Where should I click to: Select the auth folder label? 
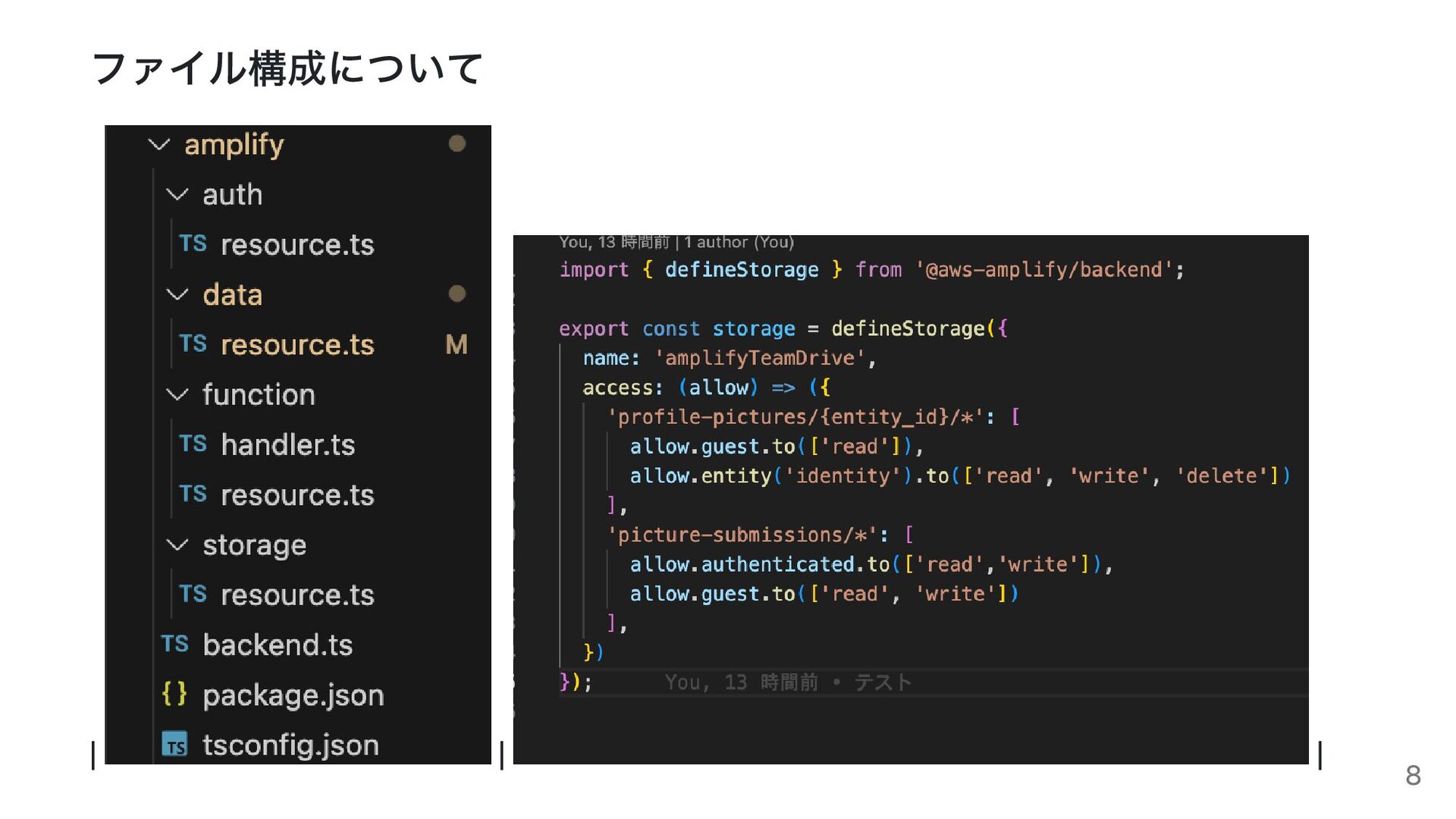pos(233,195)
